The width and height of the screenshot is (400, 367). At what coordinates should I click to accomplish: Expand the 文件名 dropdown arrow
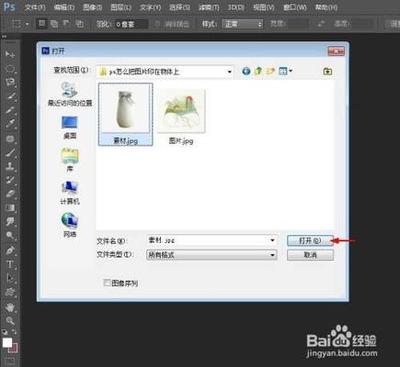[272, 240]
